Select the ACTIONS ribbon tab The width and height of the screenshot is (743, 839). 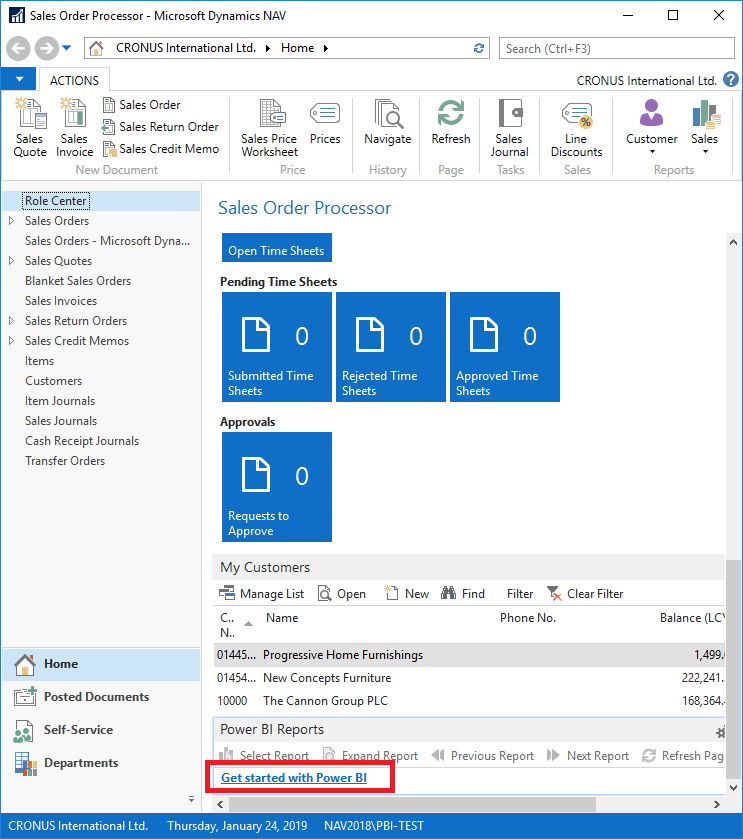[74, 80]
